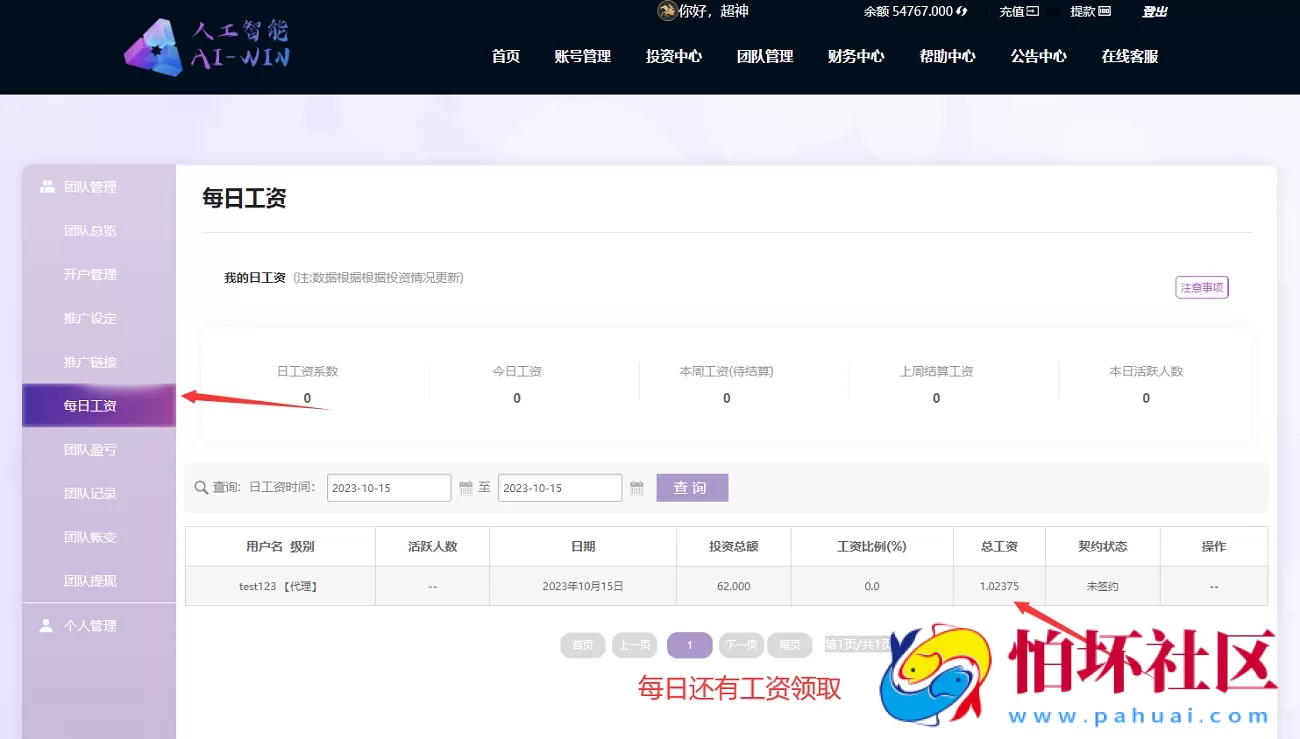Log out via the 登出 link
Screen dimensions: 1300x739
tap(1154, 11)
